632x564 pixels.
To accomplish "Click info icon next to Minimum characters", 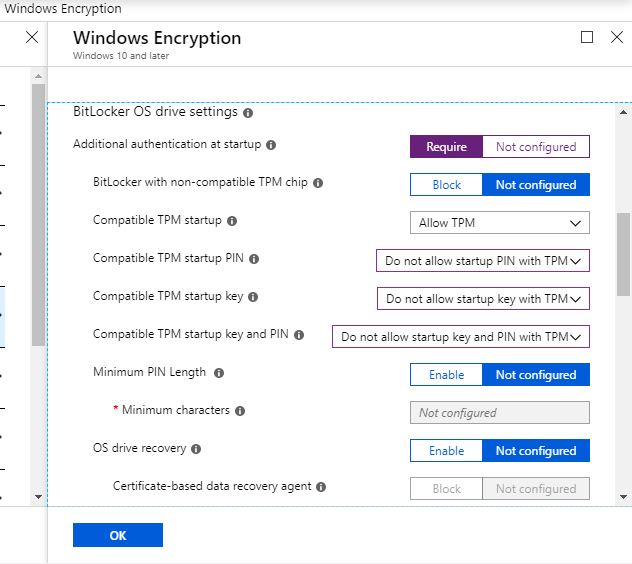I will pyautogui.click(x=240, y=411).
